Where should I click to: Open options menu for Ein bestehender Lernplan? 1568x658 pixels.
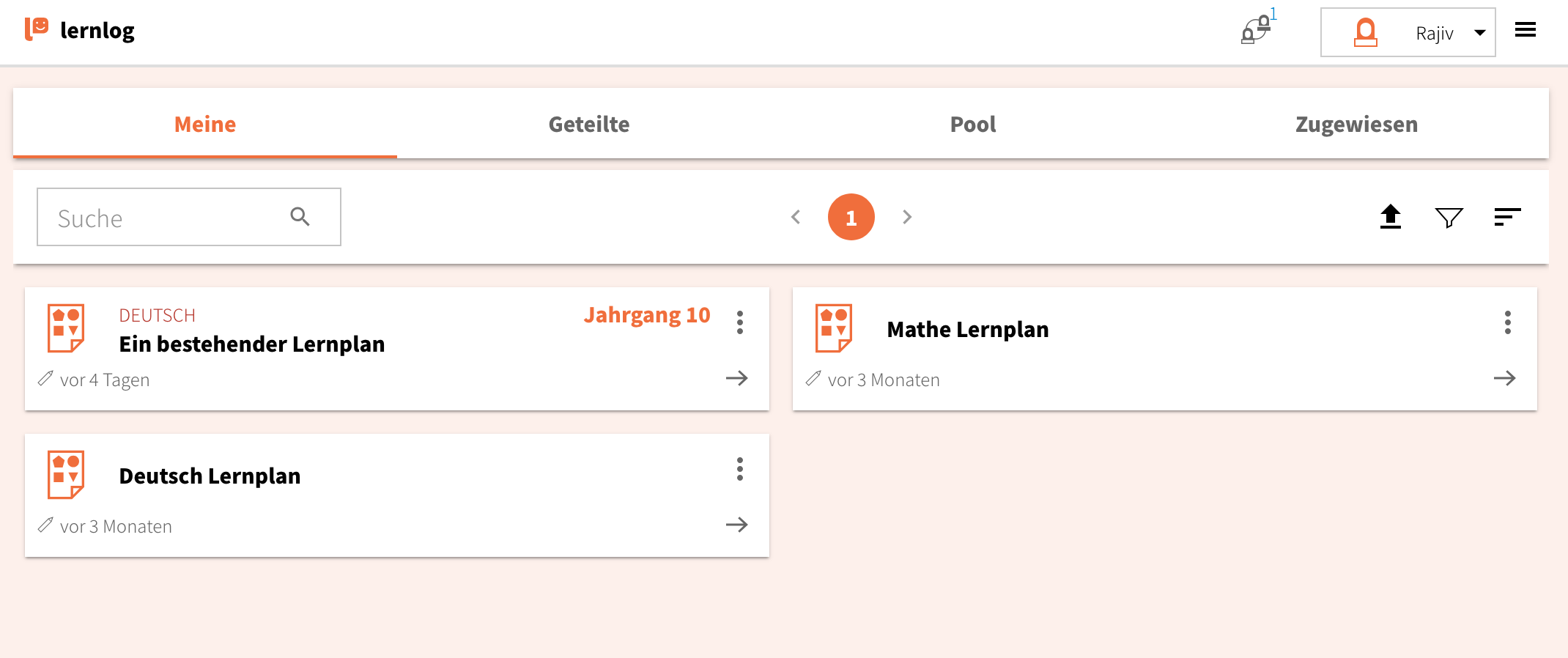pos(740,322)
